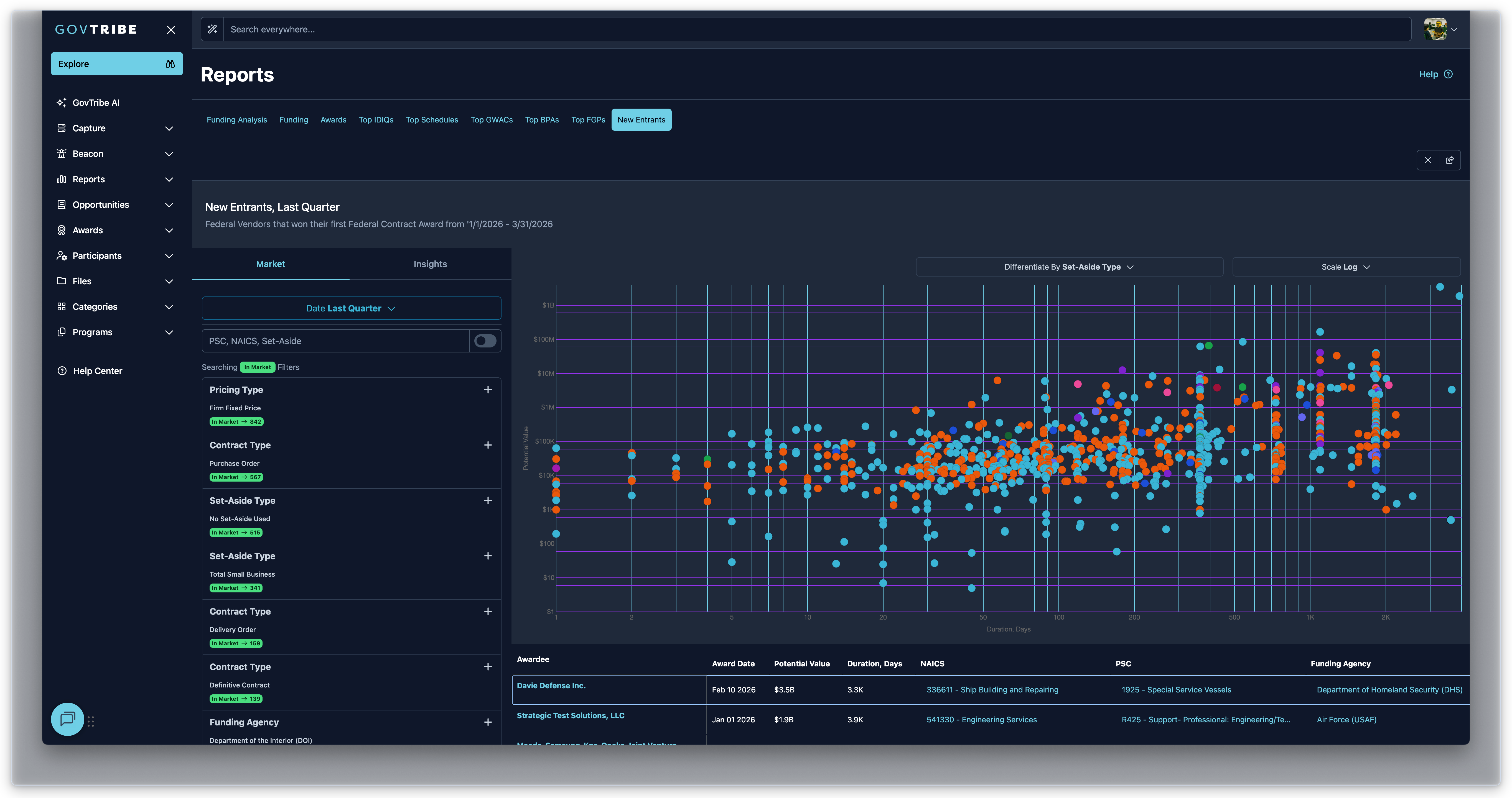Viewport: 1512px width, 798px height.
Task: Click the drag handle beside chat widget
Action: pyautogui.click(x=91, y=722)
